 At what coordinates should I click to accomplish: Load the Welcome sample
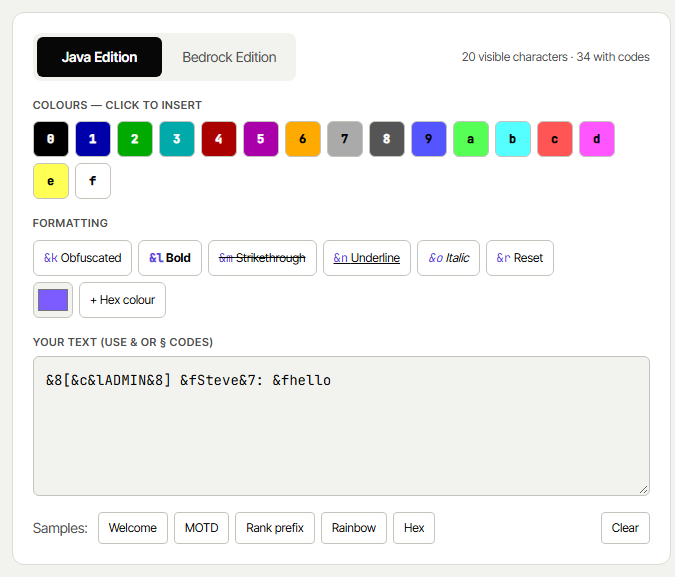[x=133, y=528]
